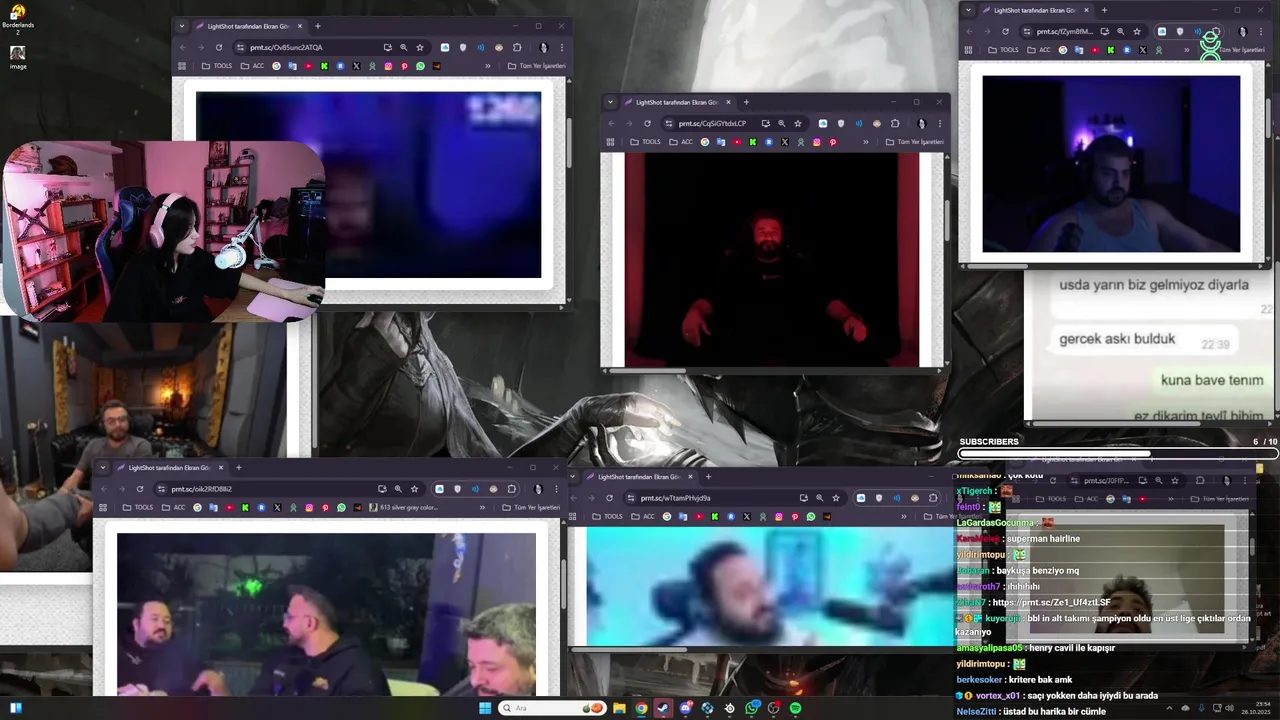This screenshot has width=1280, height=720.
Task: Open YouTube bookmark in CqSiGYtdxLCP window
Action: pos(737,142)
